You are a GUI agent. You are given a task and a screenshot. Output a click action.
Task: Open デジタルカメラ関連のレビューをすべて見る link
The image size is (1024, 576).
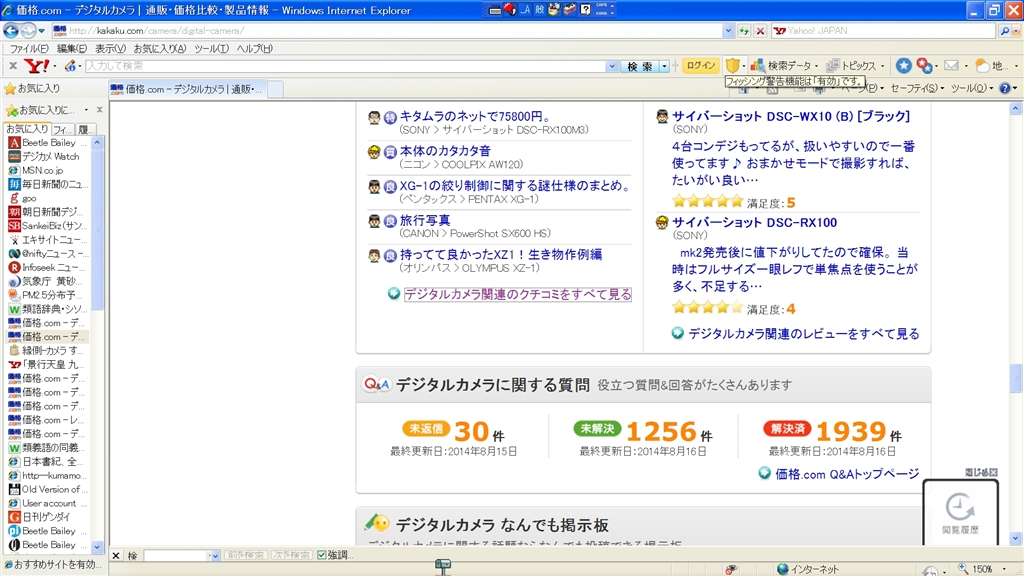tap(803, 334)
